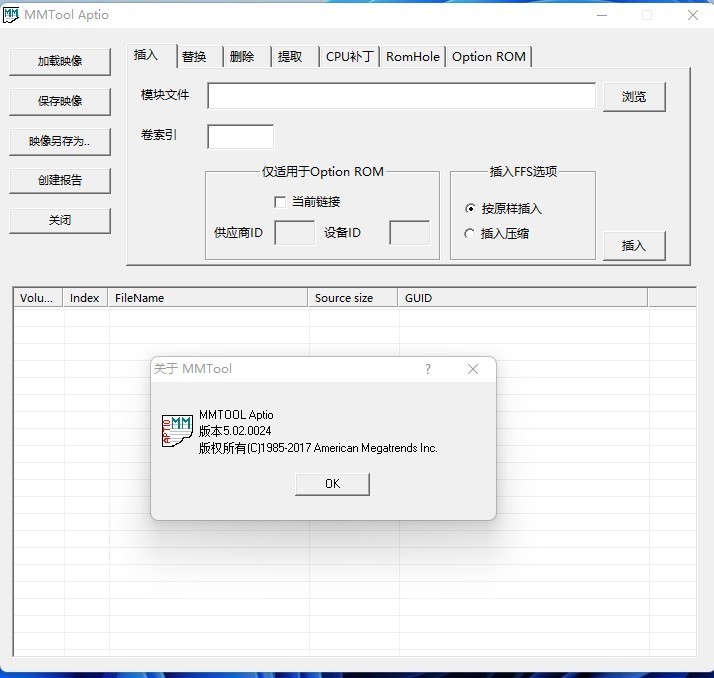714x678 pixels.
Task: Select the 插入压缩 radio button
Action: click(x=469, y=234)
